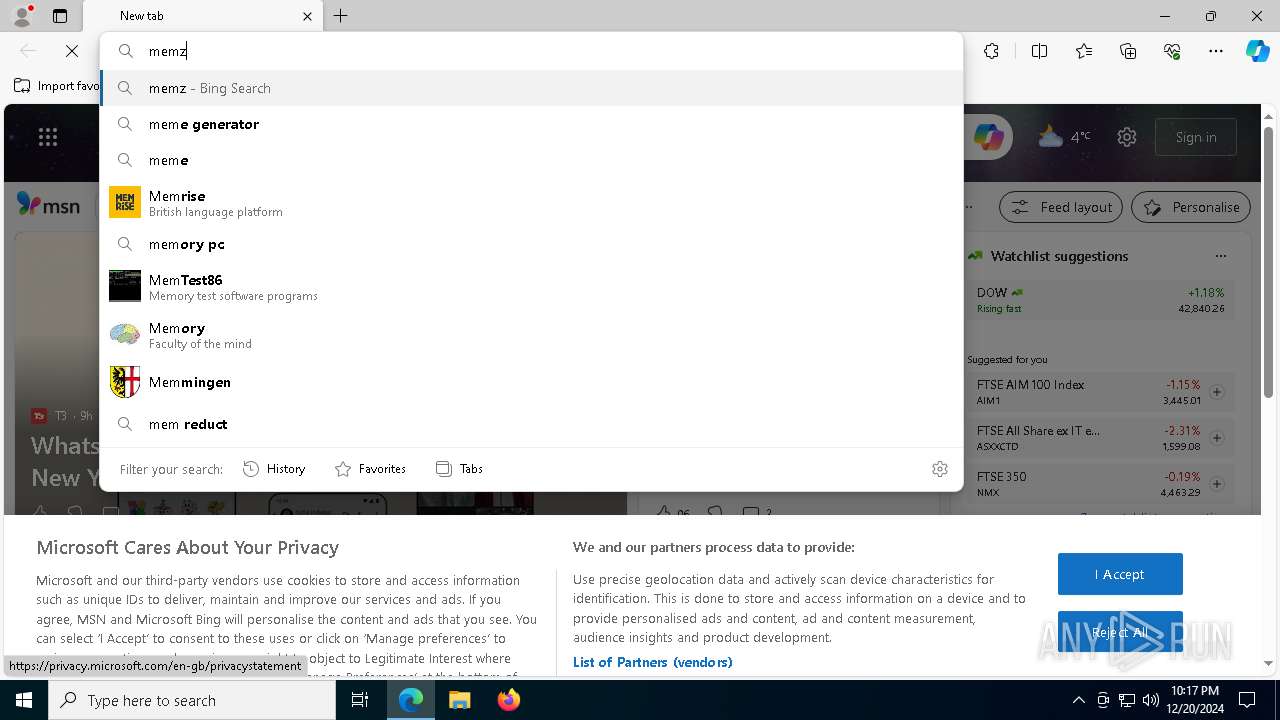Click the Sign in button
The image size is (1280, 720).
coord(1196,137)
